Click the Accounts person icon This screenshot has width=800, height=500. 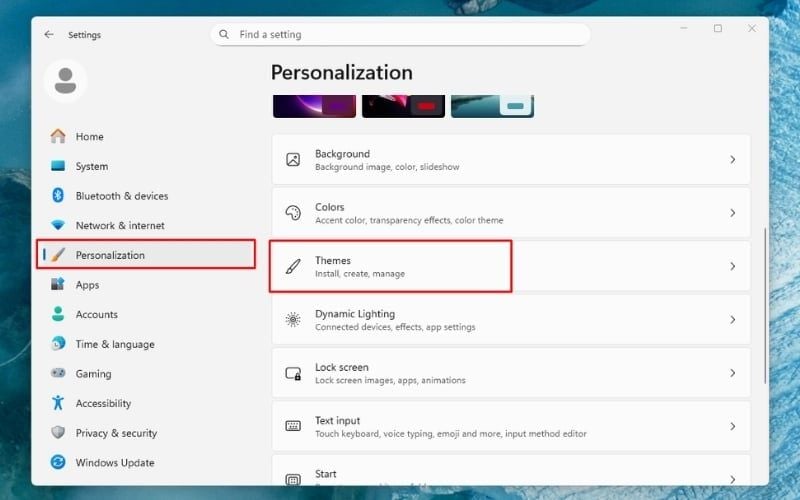click(x=58, y=314)
